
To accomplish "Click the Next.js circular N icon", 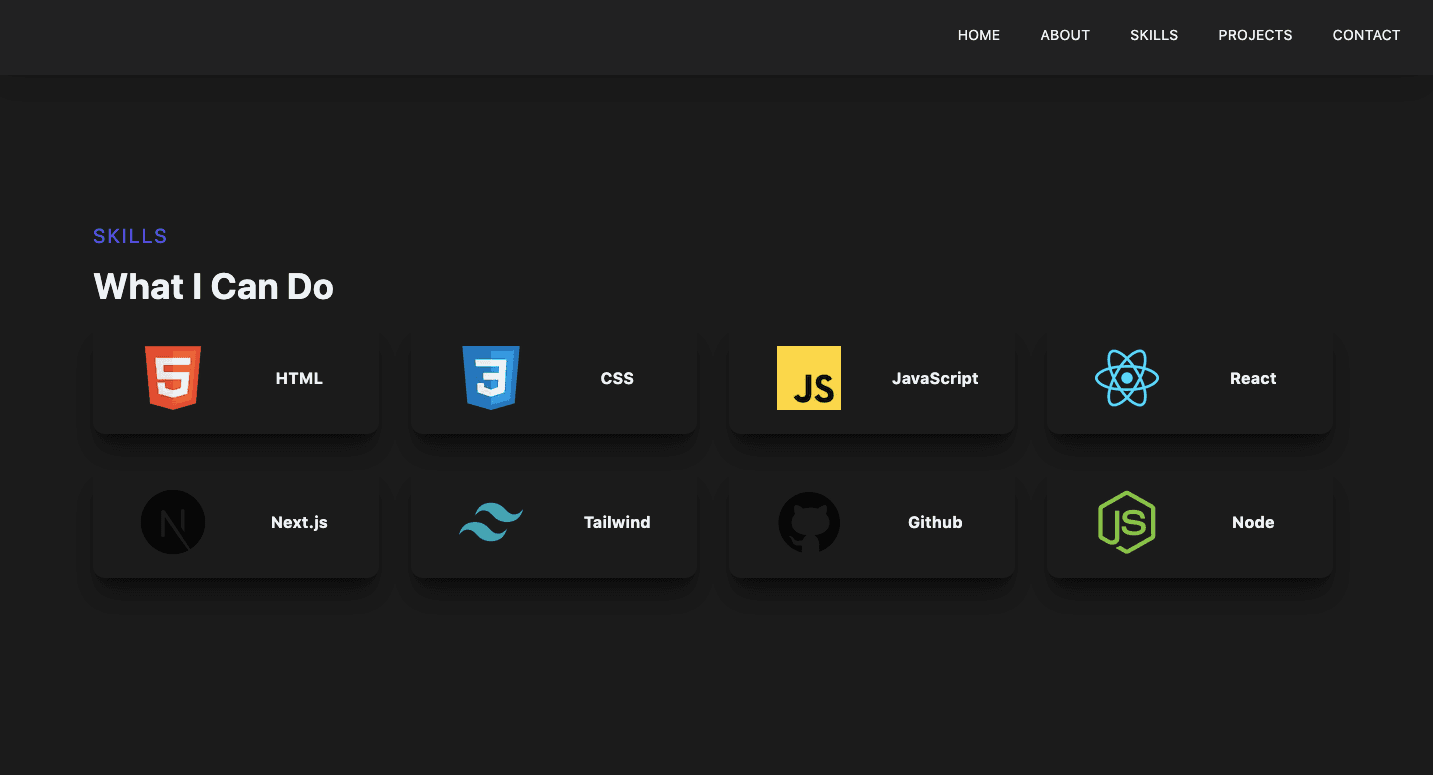I will click(x=173, y=522).
